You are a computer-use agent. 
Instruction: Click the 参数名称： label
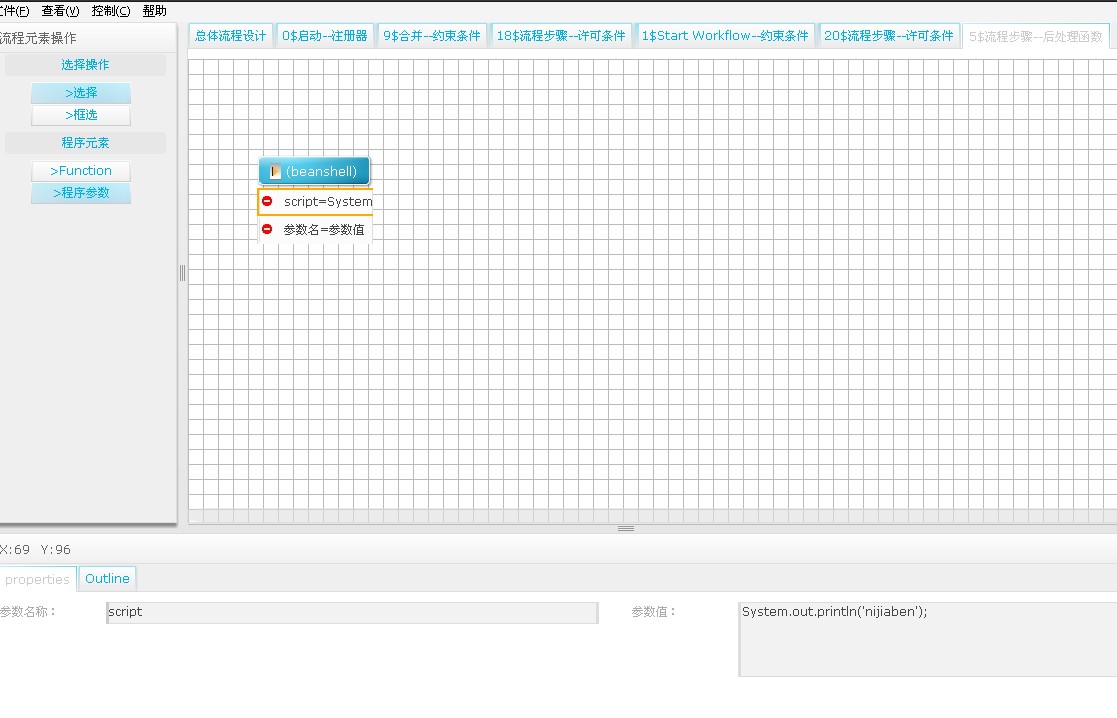(x=28, y=611)
